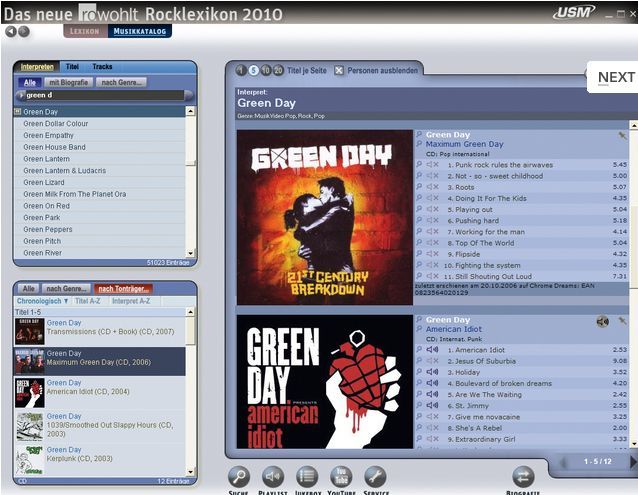Viewport: 638px width, 495px height.
Task: Expand the Green Day entry in artist list
Action: coord(17,111)
